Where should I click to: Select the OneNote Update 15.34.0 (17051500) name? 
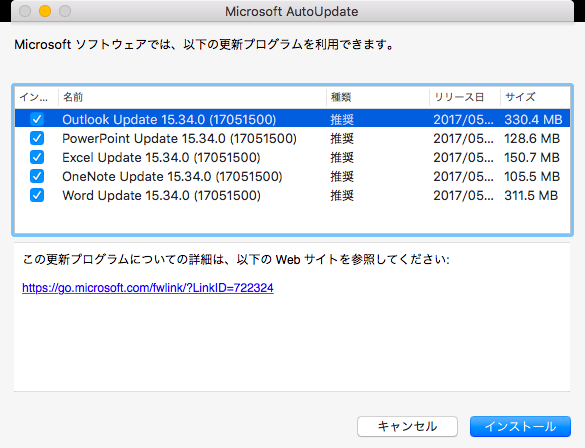[172, 176]
